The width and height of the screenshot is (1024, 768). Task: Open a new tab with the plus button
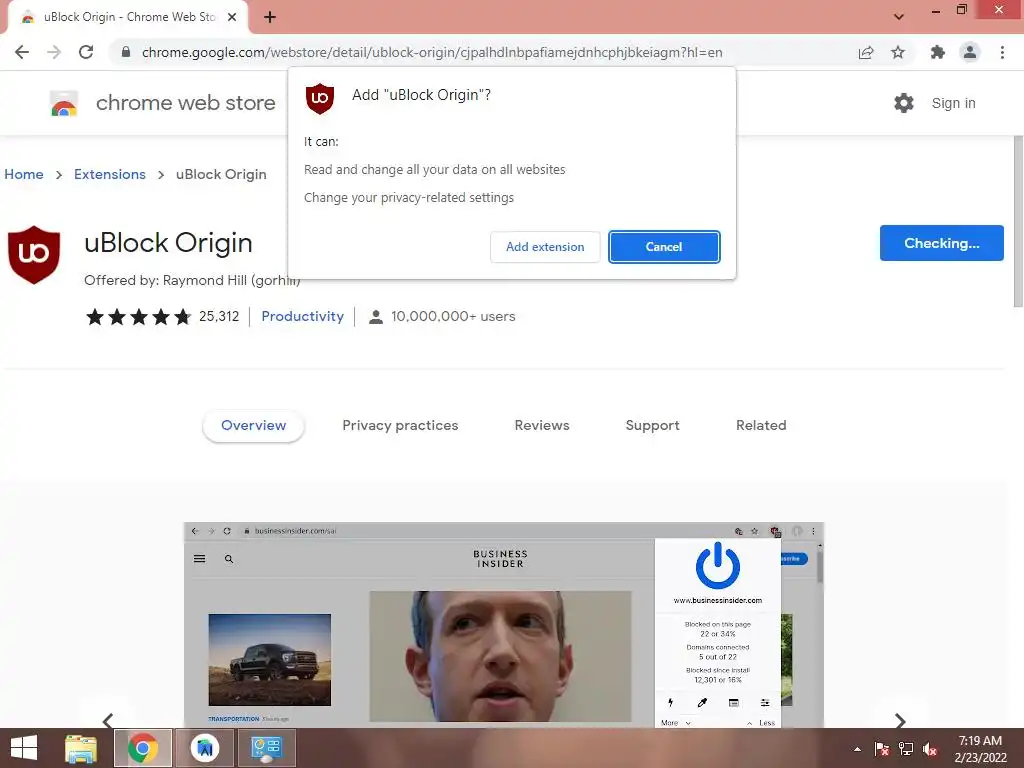pyautogui.click(x=270, y=17)
